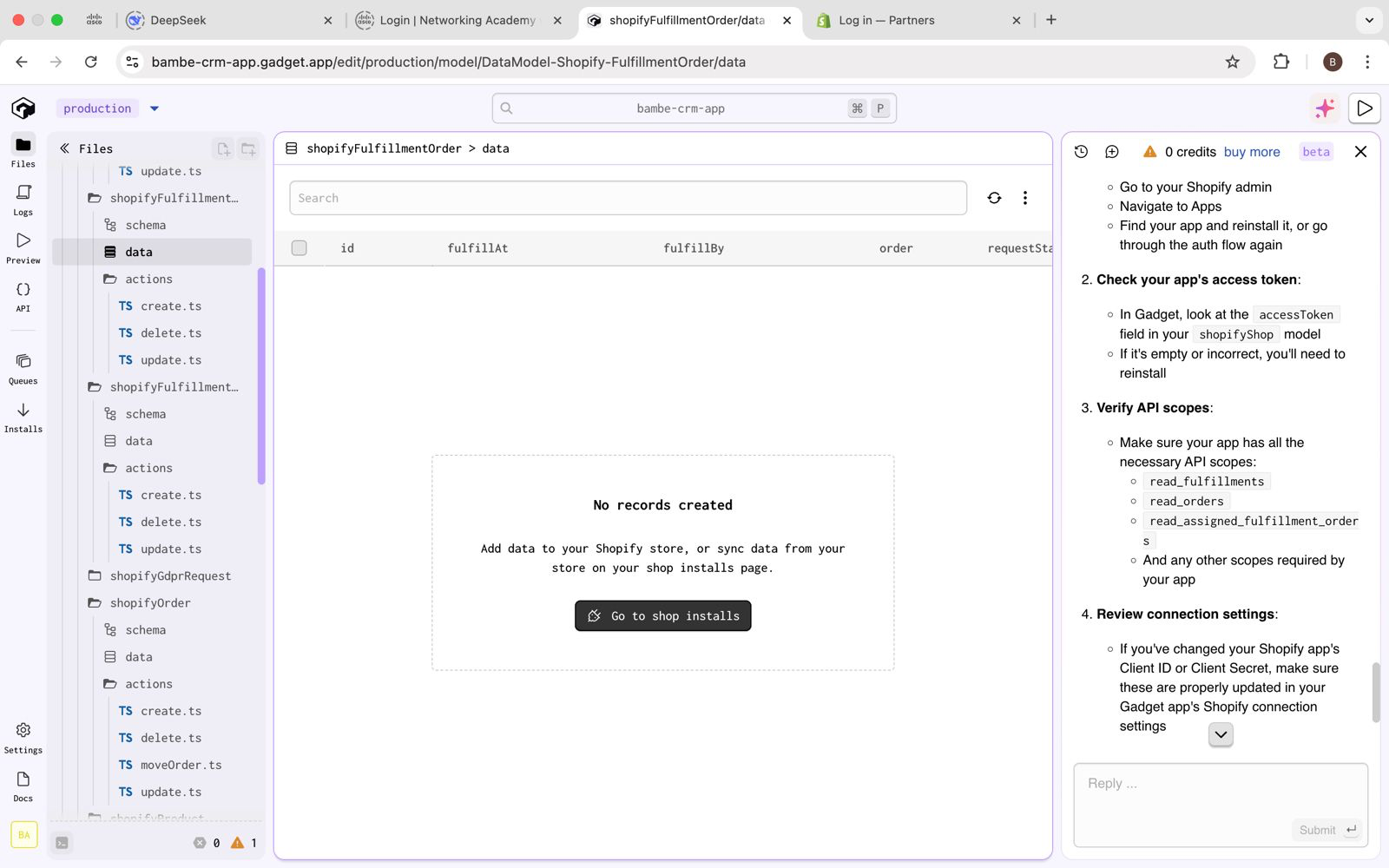This screenshot has height=868, width=1389.
Task: Click the play button in the top-right header
Action: coord(1365,108)
